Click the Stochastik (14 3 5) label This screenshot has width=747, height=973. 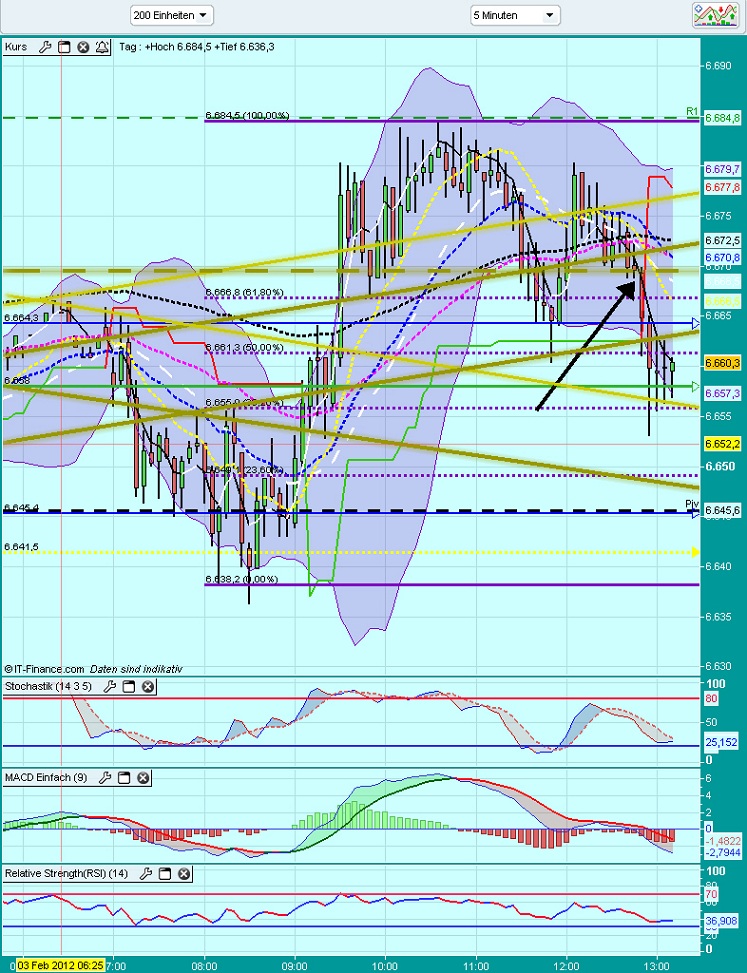(x=48, y=686)
